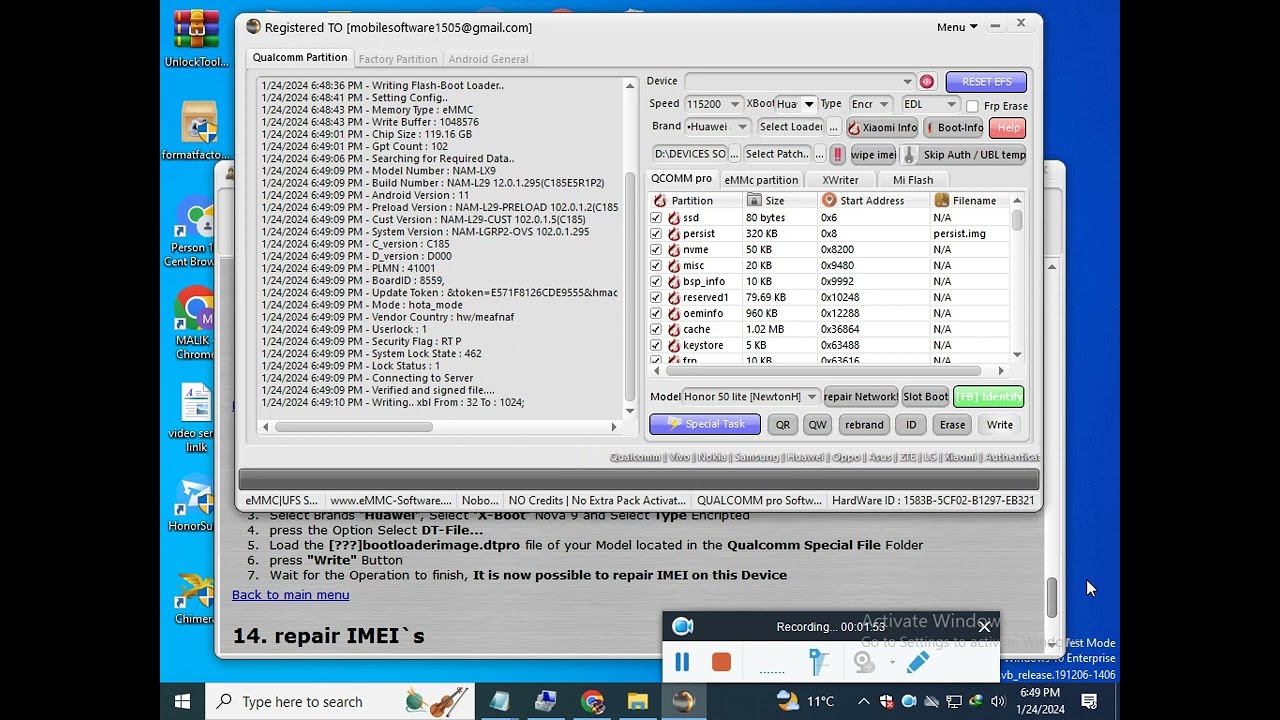Open the notification center icon
1280x720 pixels.
click(1090, 701)
